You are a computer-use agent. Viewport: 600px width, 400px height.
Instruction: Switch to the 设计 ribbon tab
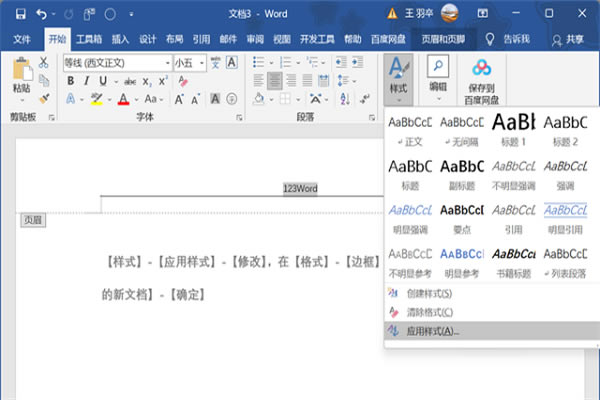coord(147,39)
